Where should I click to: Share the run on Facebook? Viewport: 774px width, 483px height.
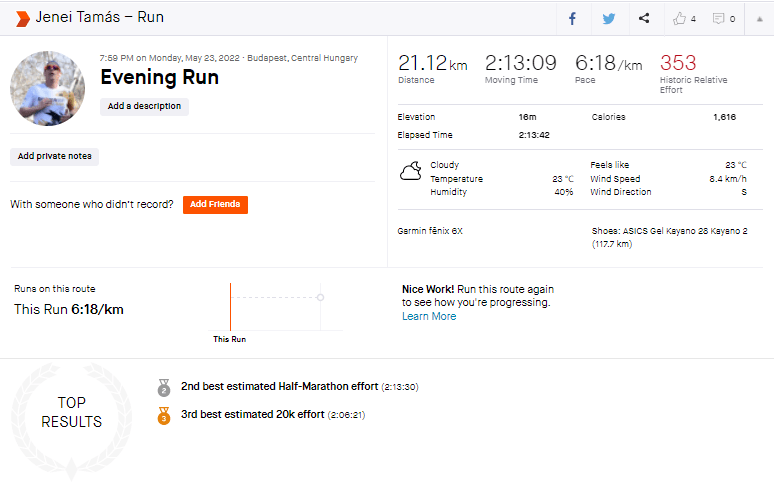[x=573, y=18]
